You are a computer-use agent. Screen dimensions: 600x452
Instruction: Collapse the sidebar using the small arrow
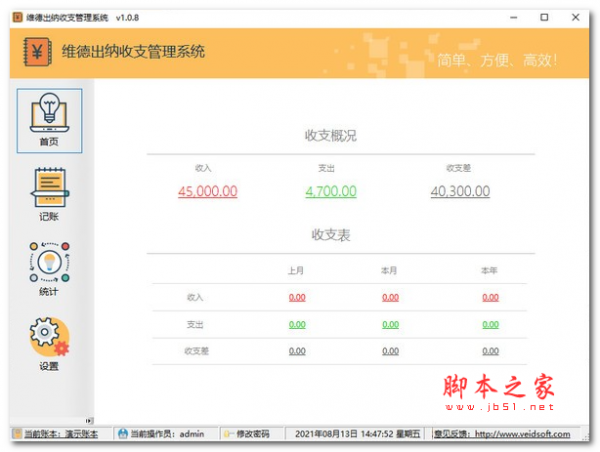click(89, 420)
